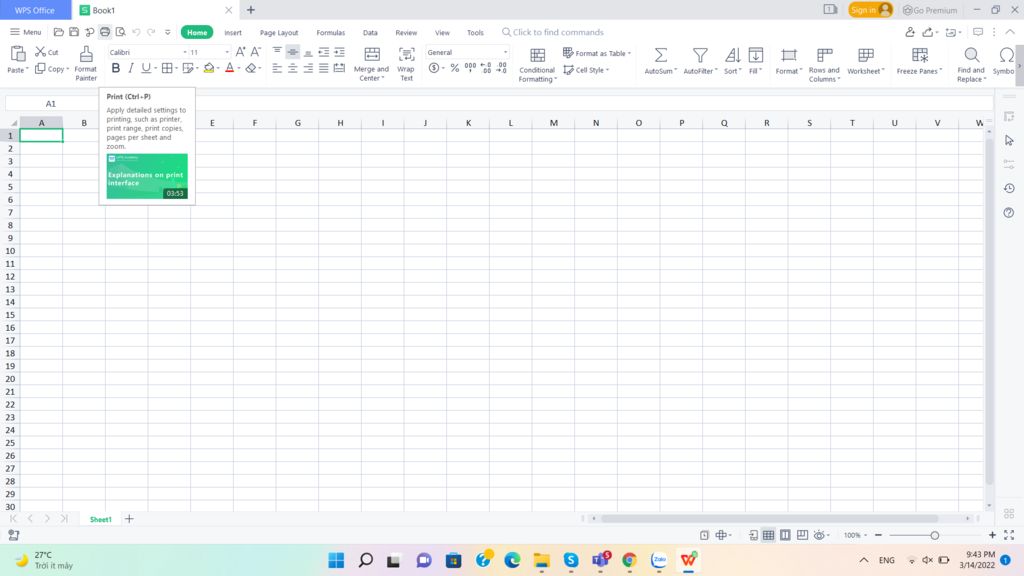The width and height of the screenshot is (1024, 576).
Task: Click the Justify alignment icon
Action: coord(324,68)
